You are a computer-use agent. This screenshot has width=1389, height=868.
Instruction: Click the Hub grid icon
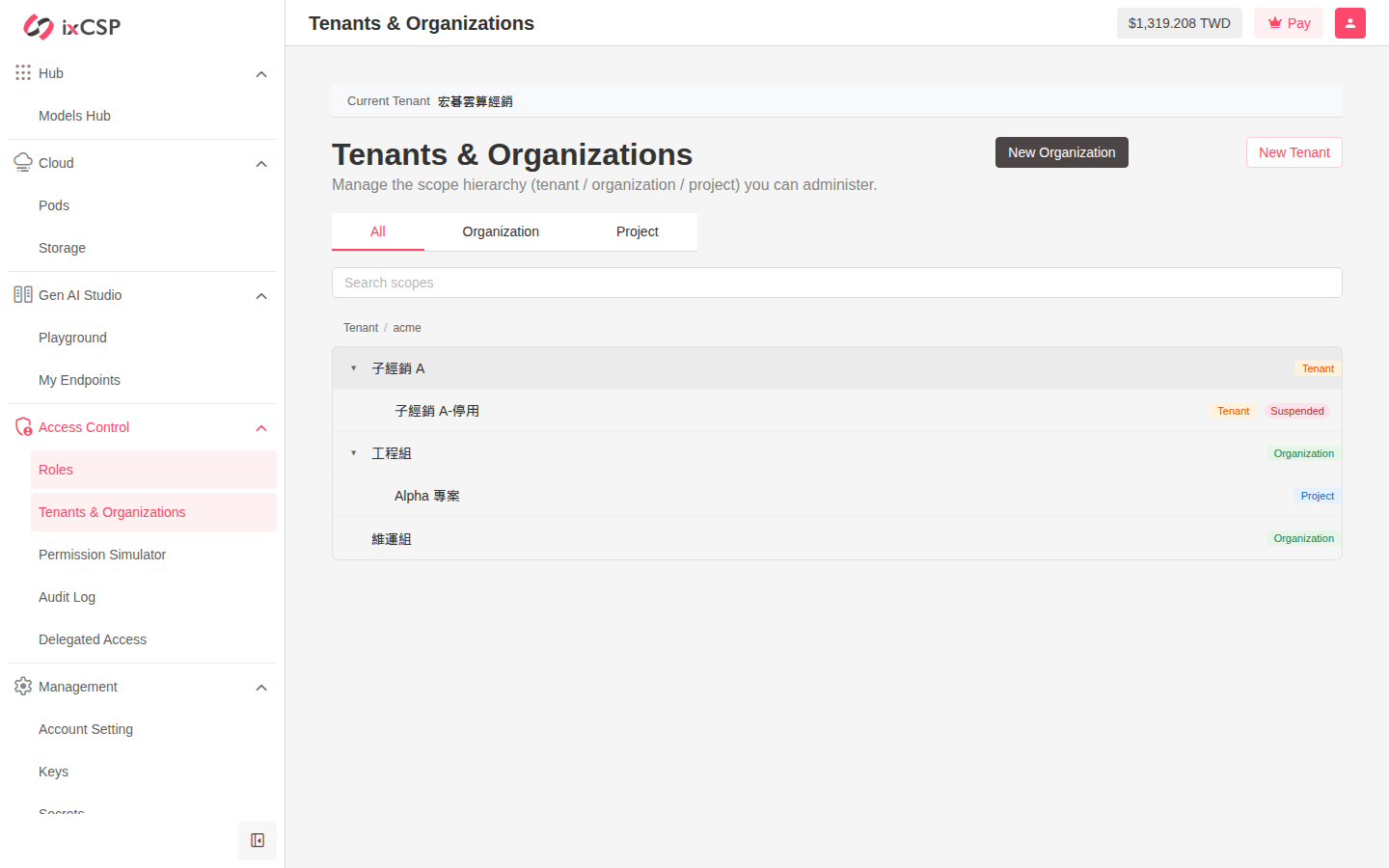pyautogui.click(x=23, y=73)
